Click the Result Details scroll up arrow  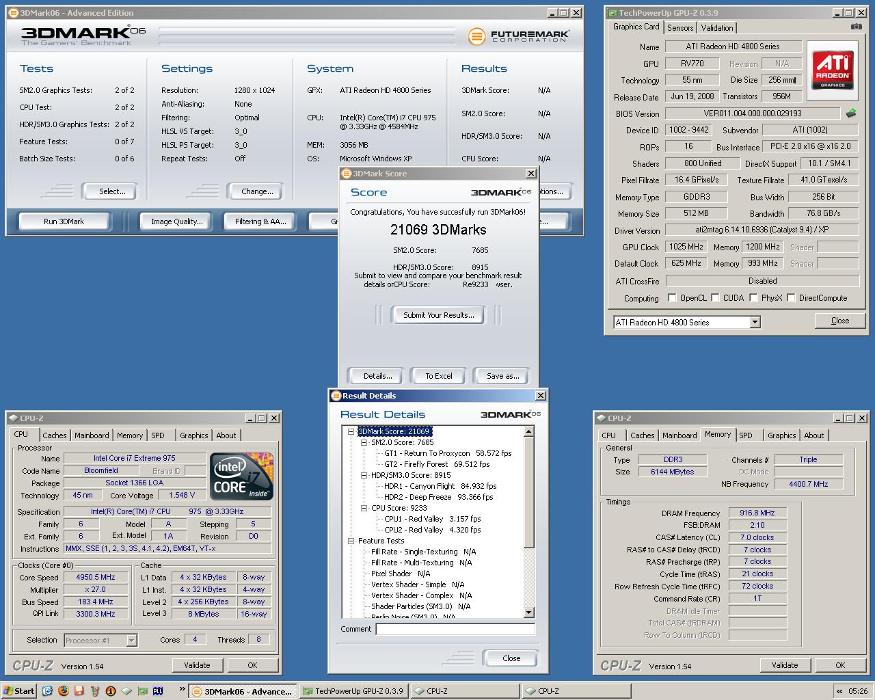[530, 431]
